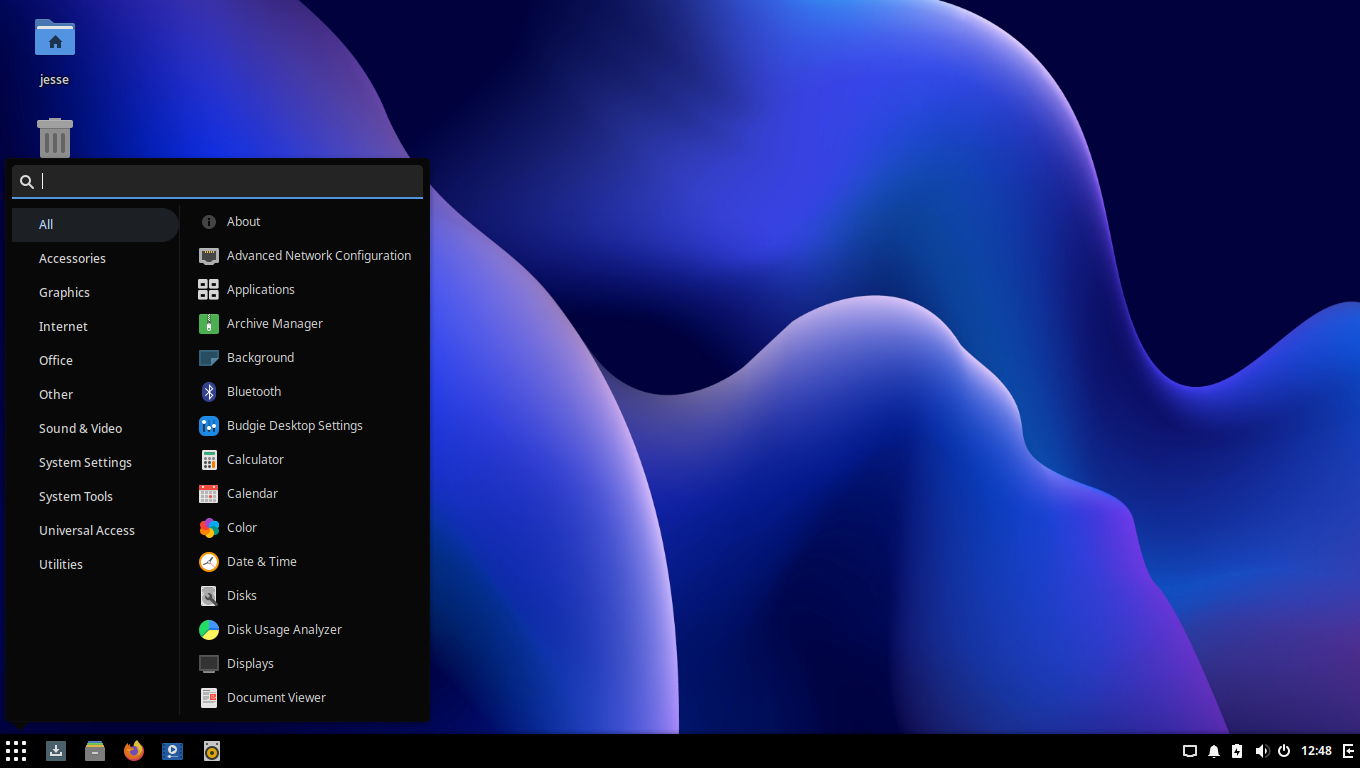Open Date & Time clock icon
Viewport: 1360px width, 768px height.
pos(209,562)
